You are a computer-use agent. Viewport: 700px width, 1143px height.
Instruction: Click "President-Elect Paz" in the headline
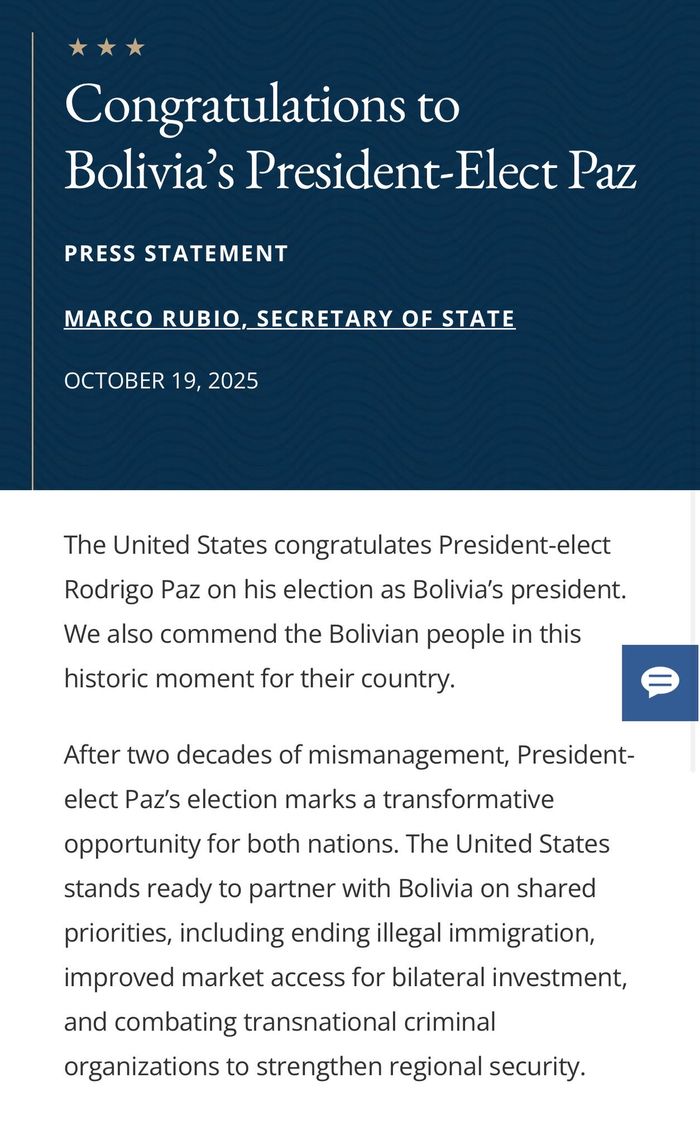pyautogui.click(x=440, y=169)
